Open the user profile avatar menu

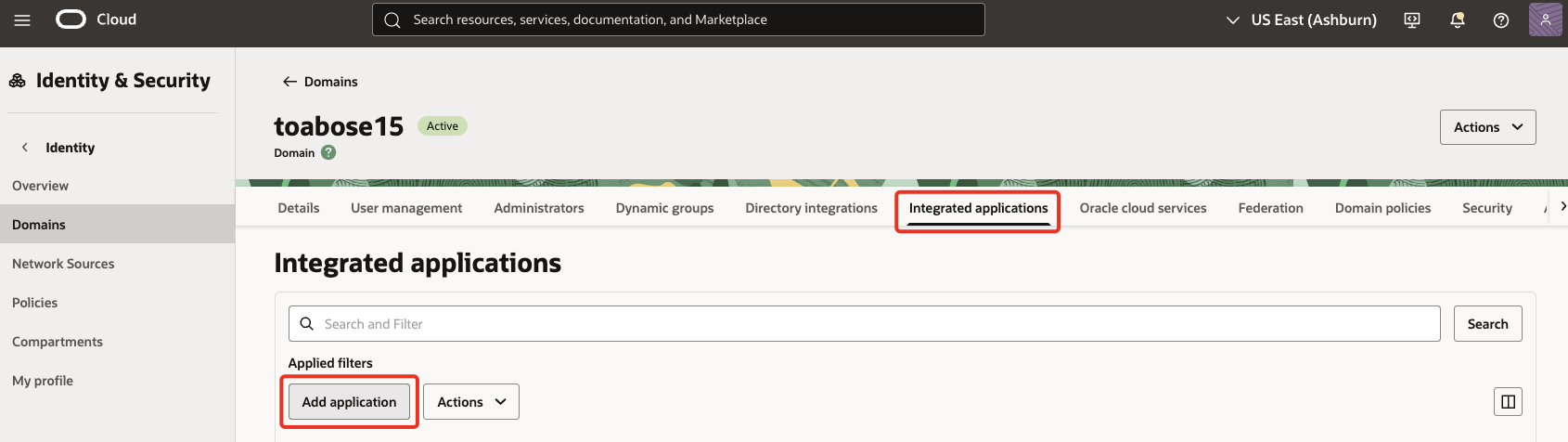coord(1545,19)
